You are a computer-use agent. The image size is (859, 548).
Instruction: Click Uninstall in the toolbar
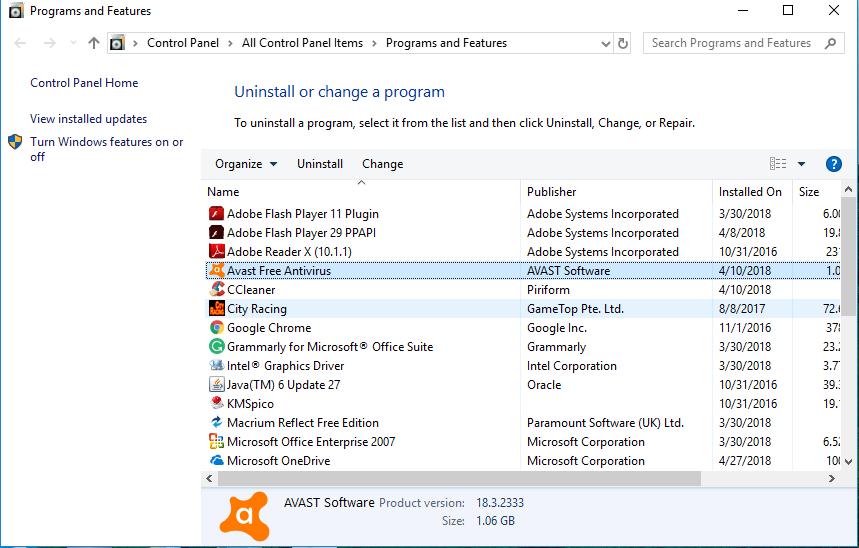click(320, 164)
